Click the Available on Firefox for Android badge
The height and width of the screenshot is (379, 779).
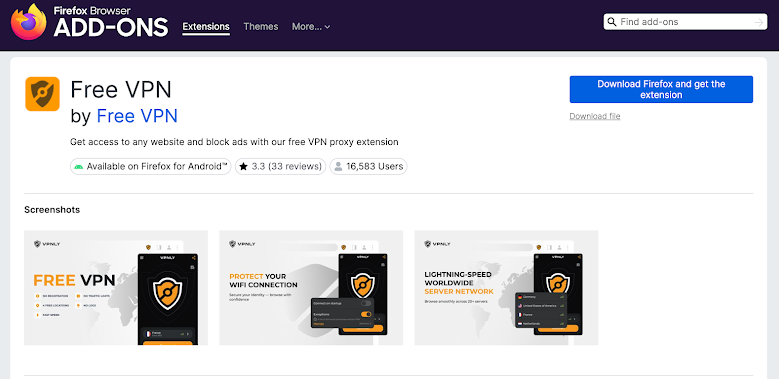(x=151, y=166)
